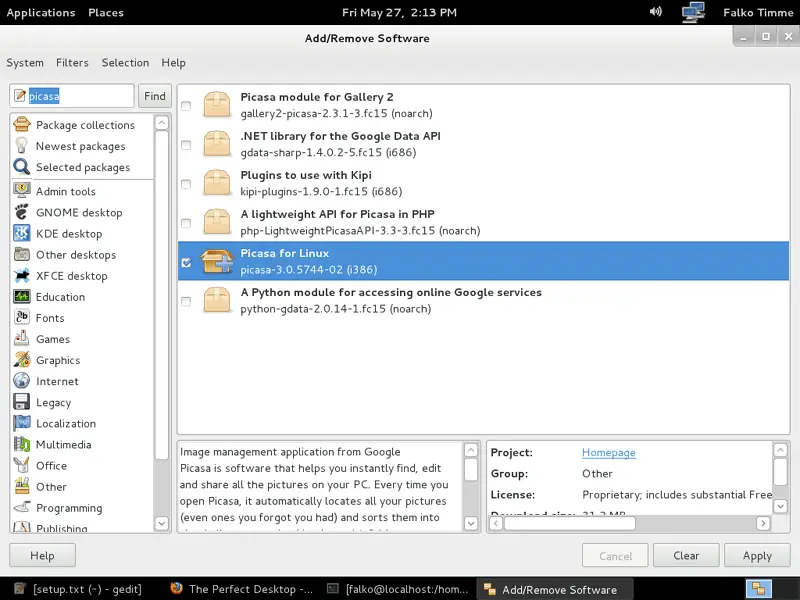Open the Fonts category icon
This screenshot has height=600, width=800.
(21, 317)
